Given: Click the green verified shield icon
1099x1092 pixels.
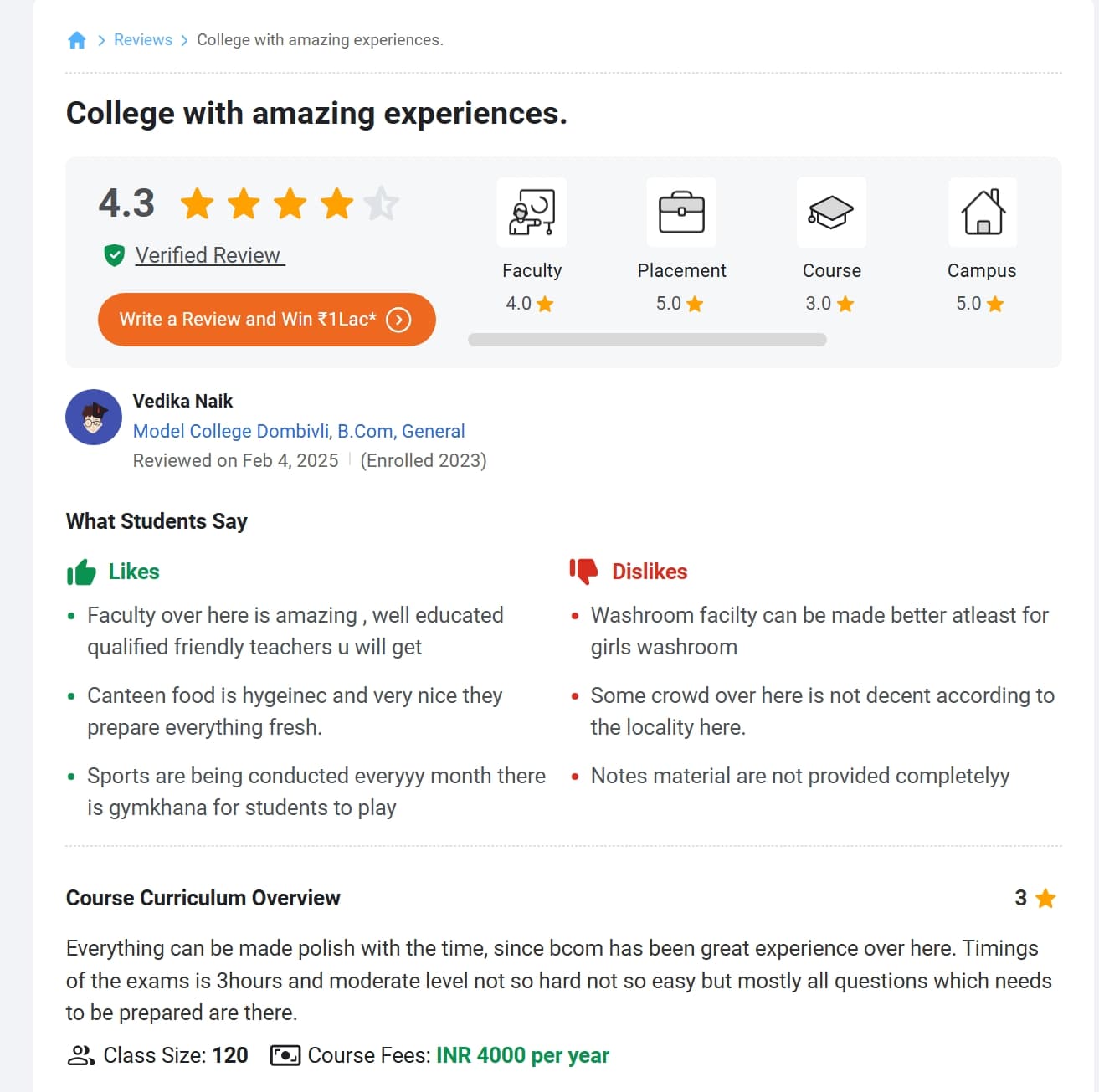Looking at the screenshot, I should coord(114,255).
